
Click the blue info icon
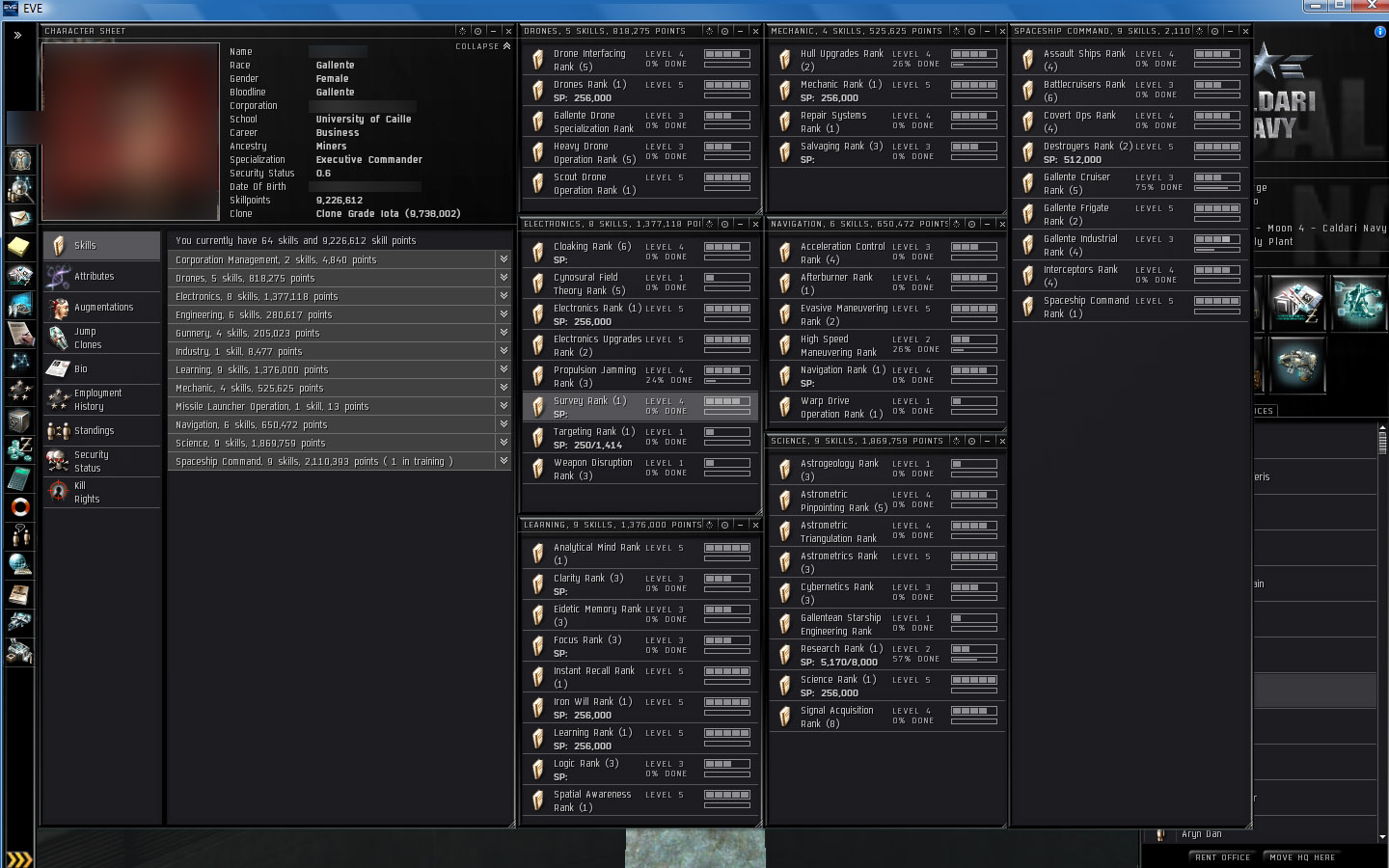[1379, 32]
